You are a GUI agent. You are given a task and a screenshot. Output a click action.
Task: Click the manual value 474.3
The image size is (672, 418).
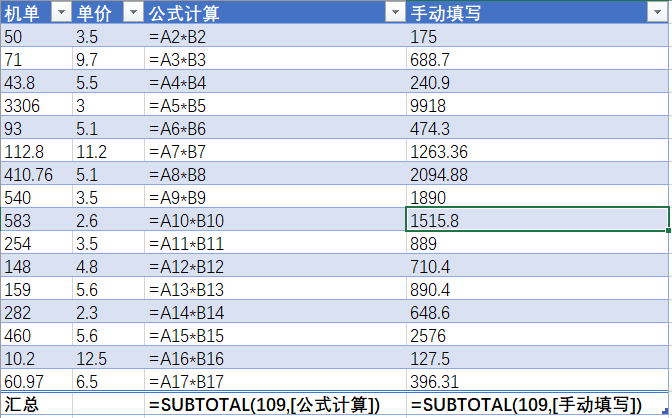[537, 128]
